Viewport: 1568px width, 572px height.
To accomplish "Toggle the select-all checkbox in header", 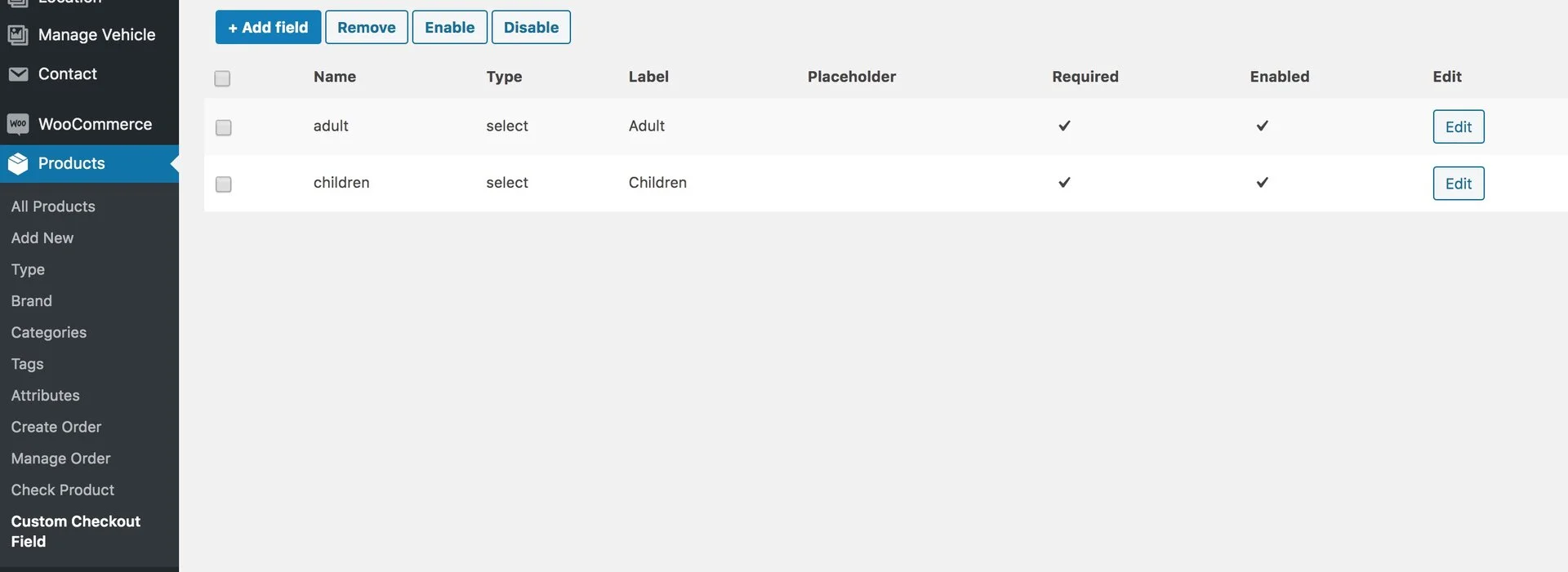I will point(222,78).
